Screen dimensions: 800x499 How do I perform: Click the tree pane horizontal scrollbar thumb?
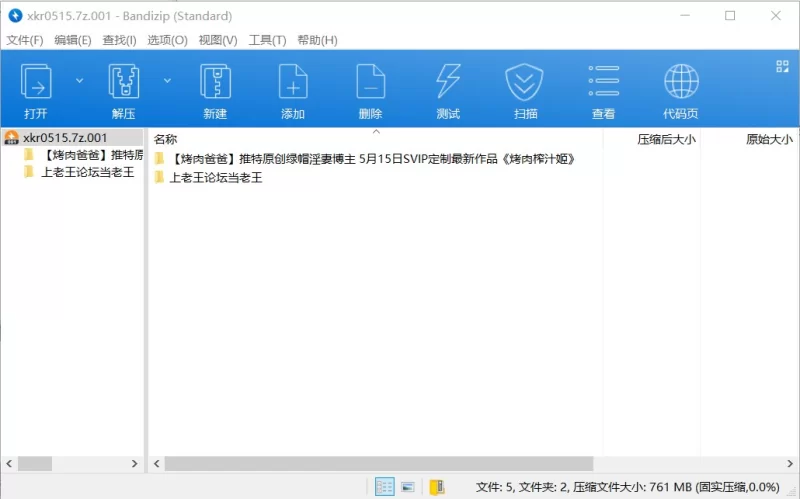click(35, 464)
